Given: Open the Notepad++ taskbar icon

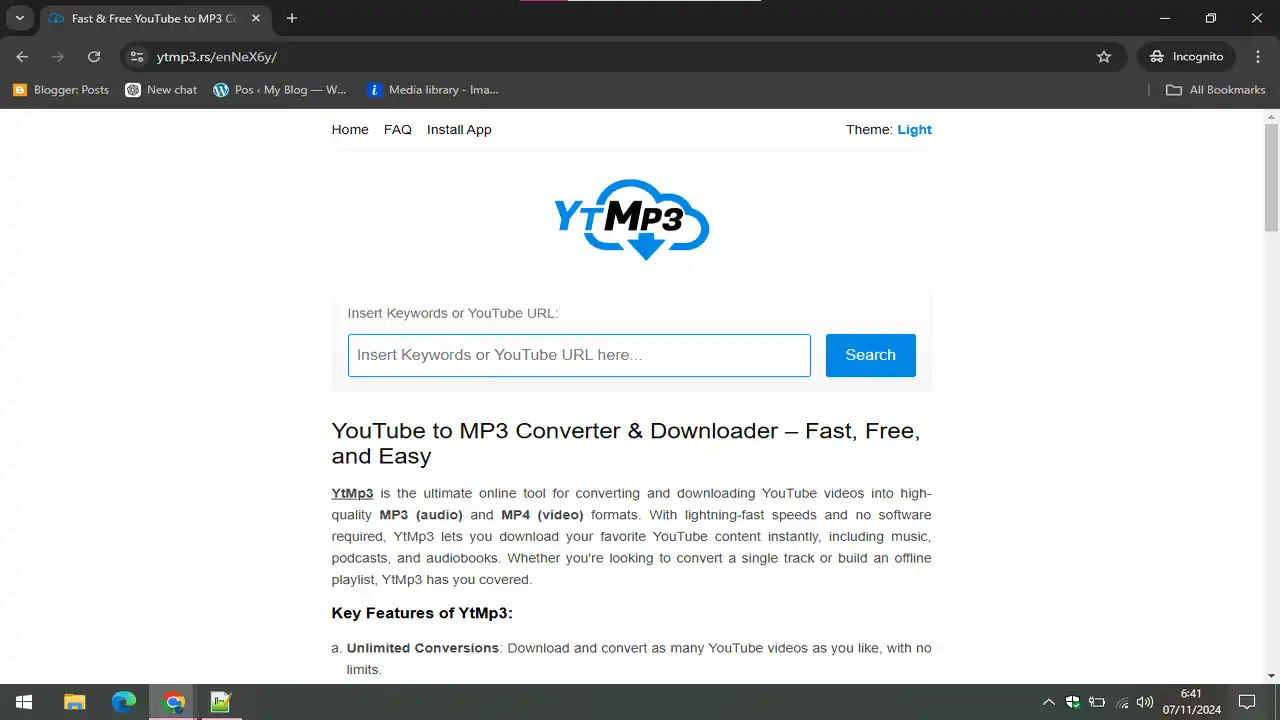Looking at the screenshot, I should (220, 702).
